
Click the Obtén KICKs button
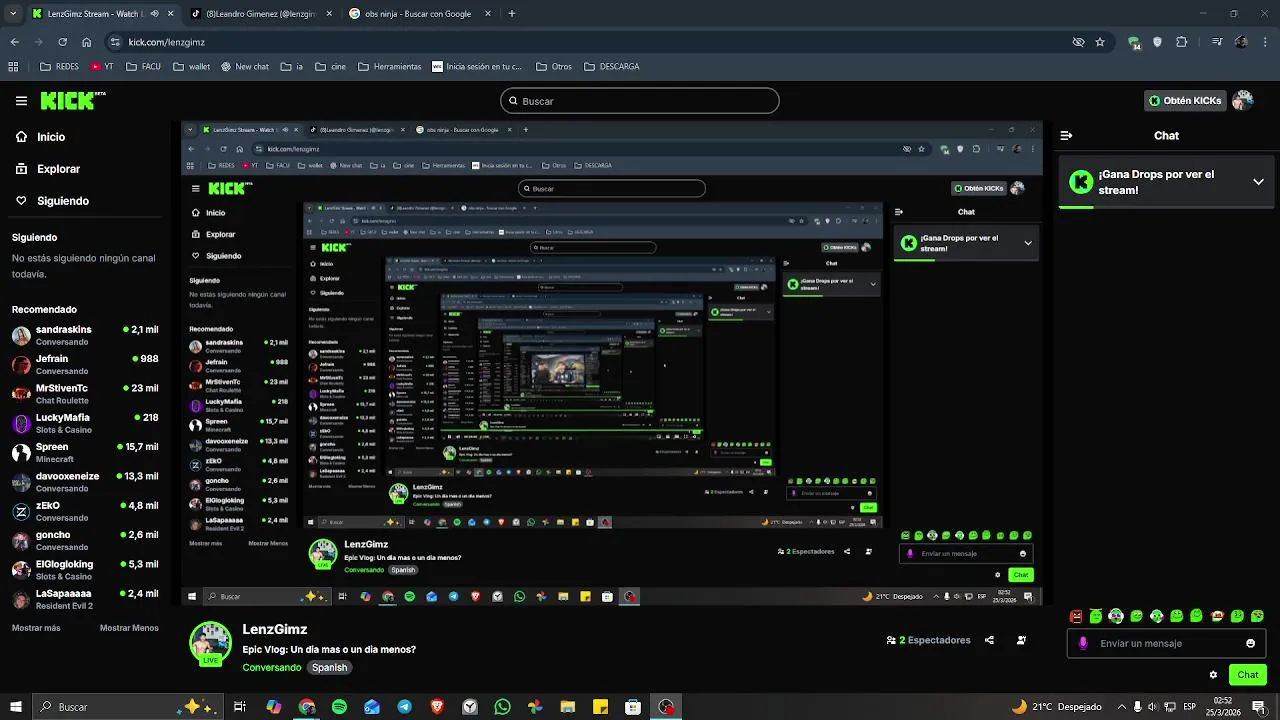coord(1185,101)
